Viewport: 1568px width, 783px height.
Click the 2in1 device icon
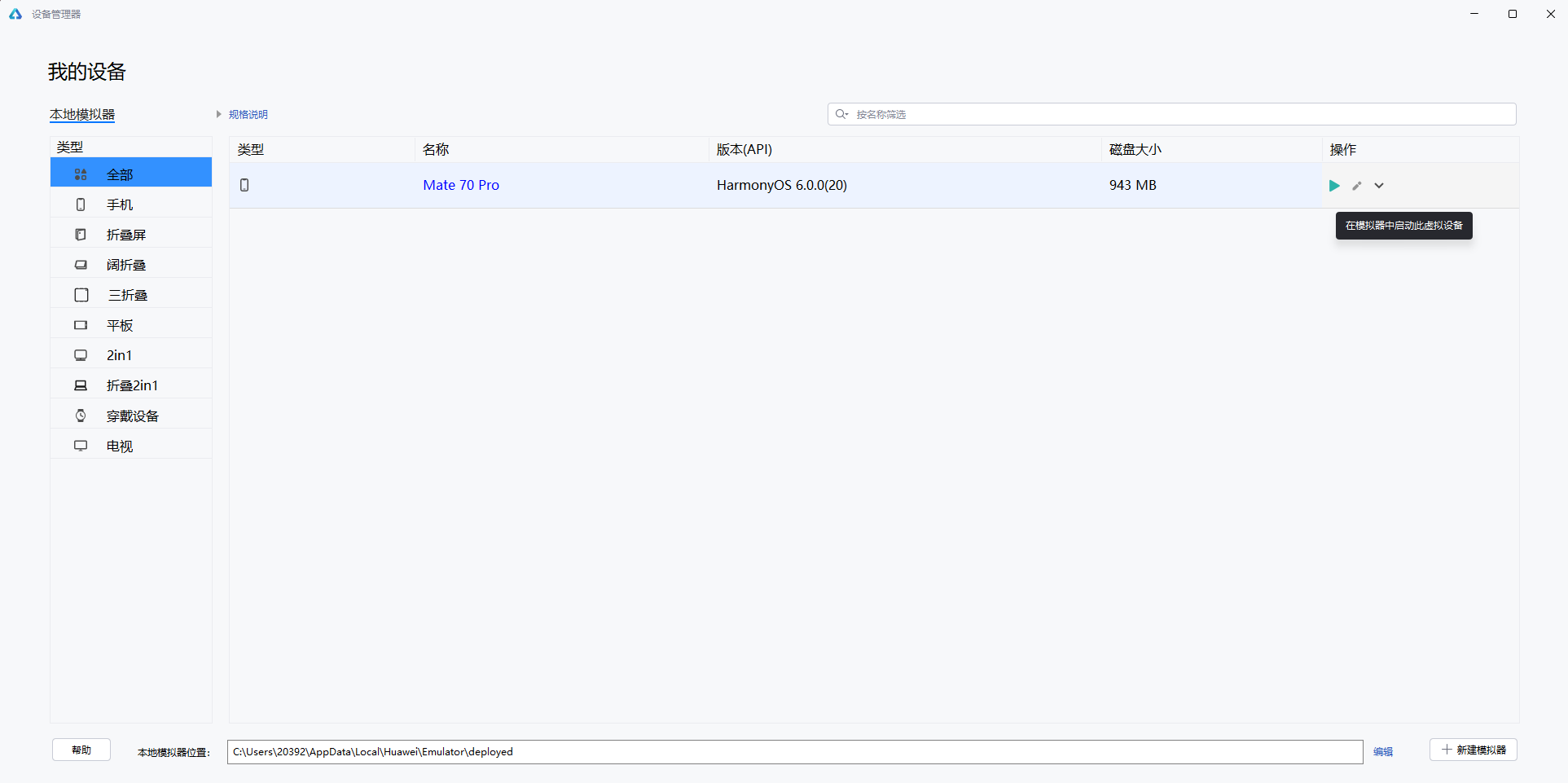pyautogui.click(x=81, y=355)
